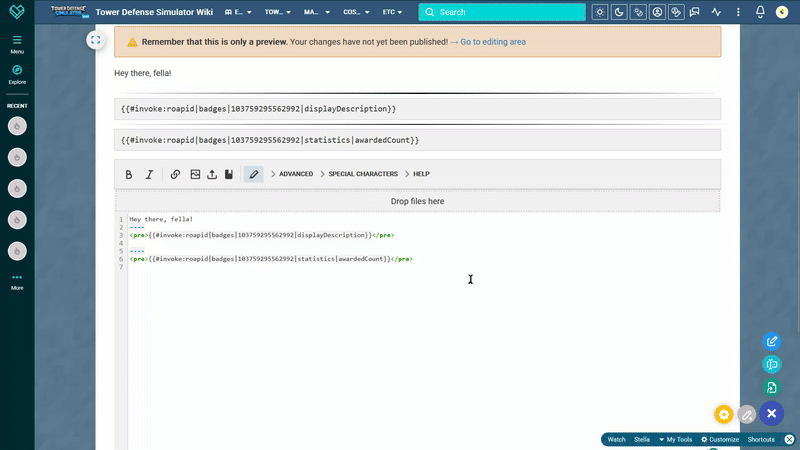Click the yellow gear floating button
The image size is (800, 450).
pyautogui.click(x=723, y=414)
